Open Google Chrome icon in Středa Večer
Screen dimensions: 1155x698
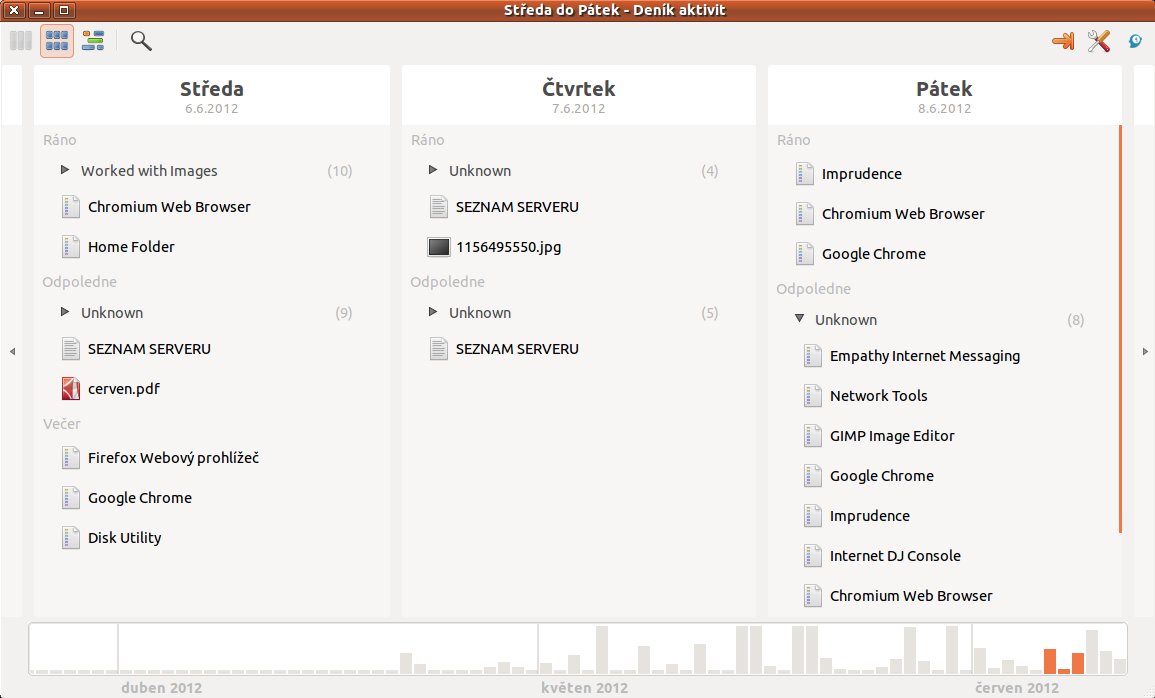(70, 498)
